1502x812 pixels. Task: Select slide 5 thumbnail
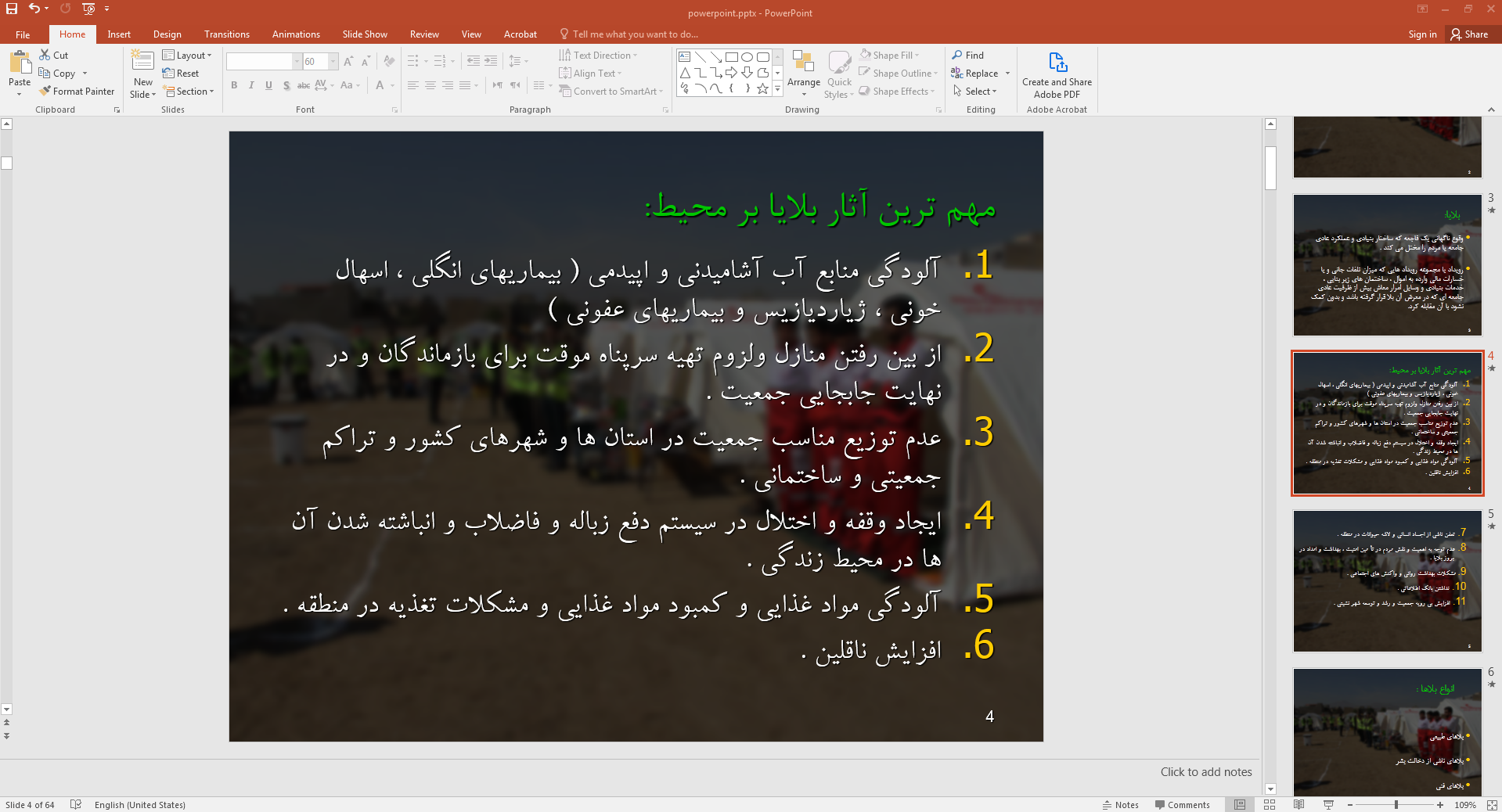point(1388,581)
